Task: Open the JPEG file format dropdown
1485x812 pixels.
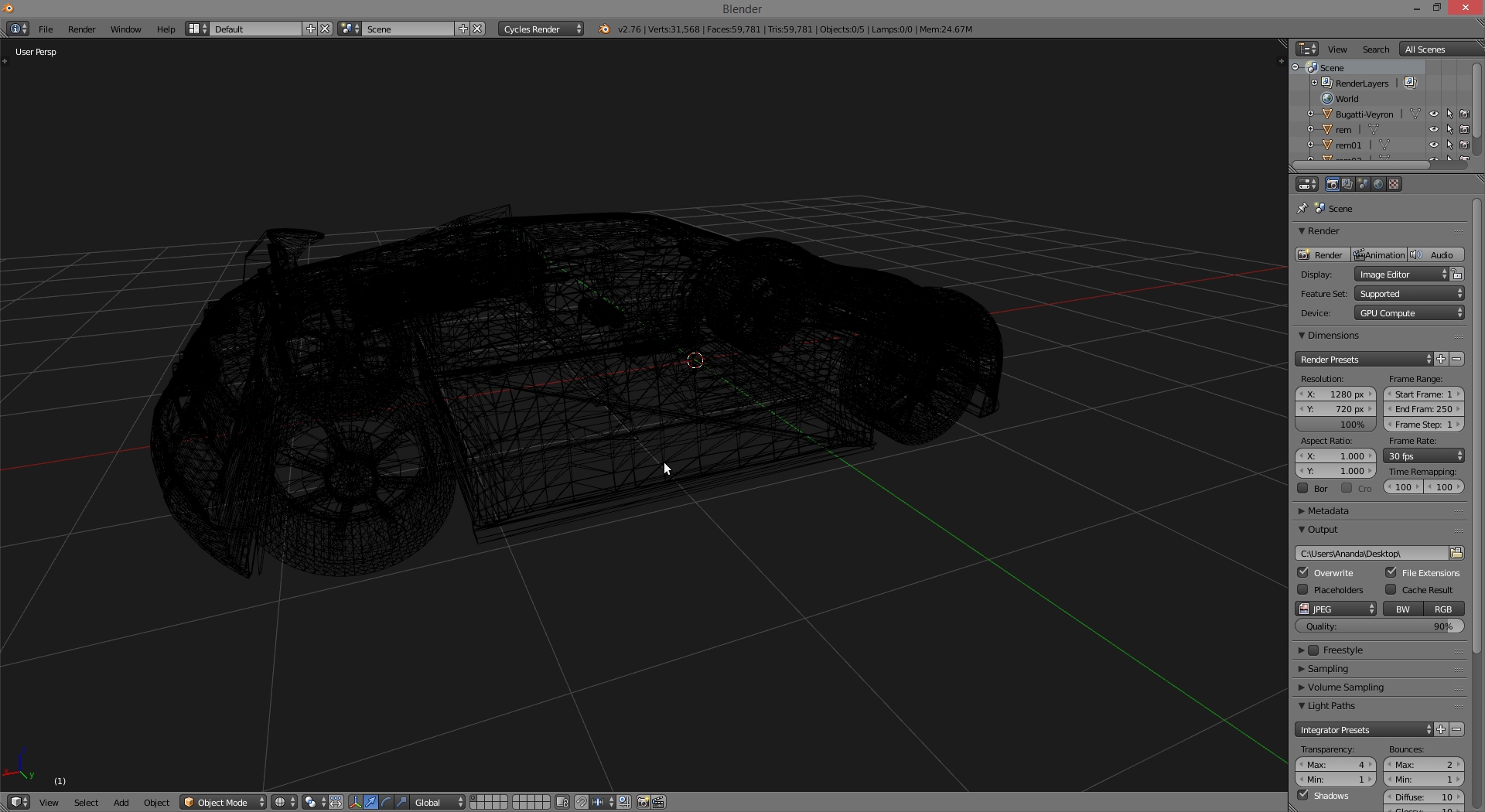Action: click(1336, 609)
